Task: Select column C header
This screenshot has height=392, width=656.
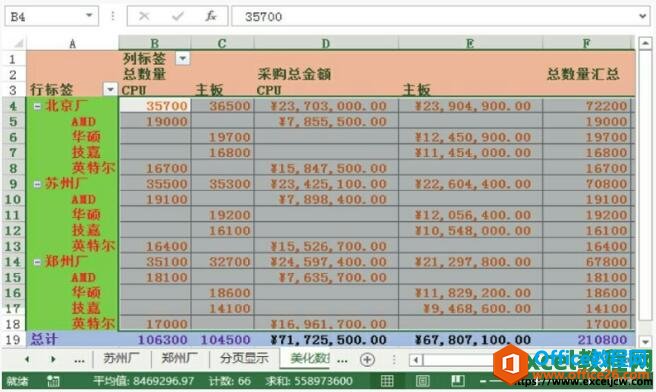Action: click(222, 43)
